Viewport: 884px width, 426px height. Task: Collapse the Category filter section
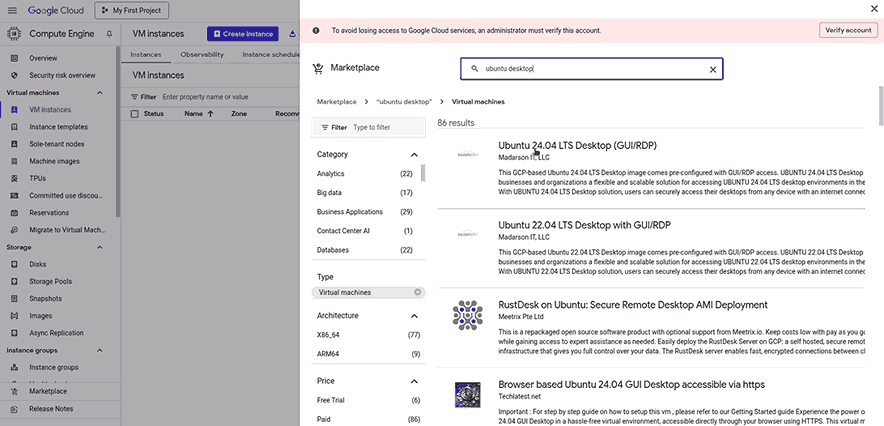pos(414,155)
